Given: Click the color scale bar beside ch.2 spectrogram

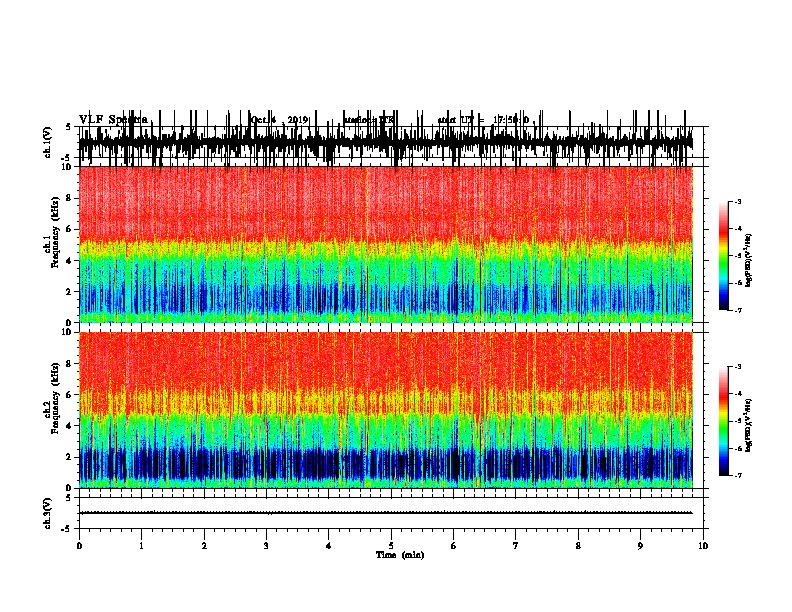Looking at the screenshot, I should point(723,421).
